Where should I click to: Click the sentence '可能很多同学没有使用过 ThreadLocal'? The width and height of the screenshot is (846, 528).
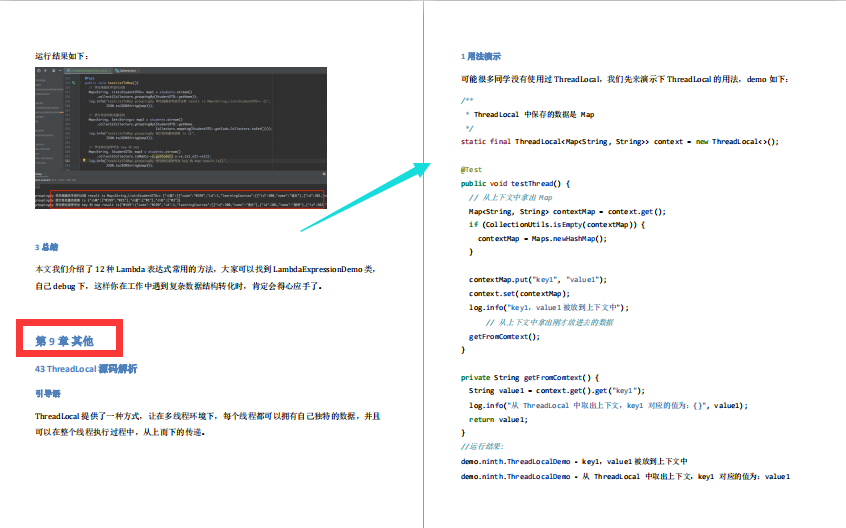[x=625, y=79]
